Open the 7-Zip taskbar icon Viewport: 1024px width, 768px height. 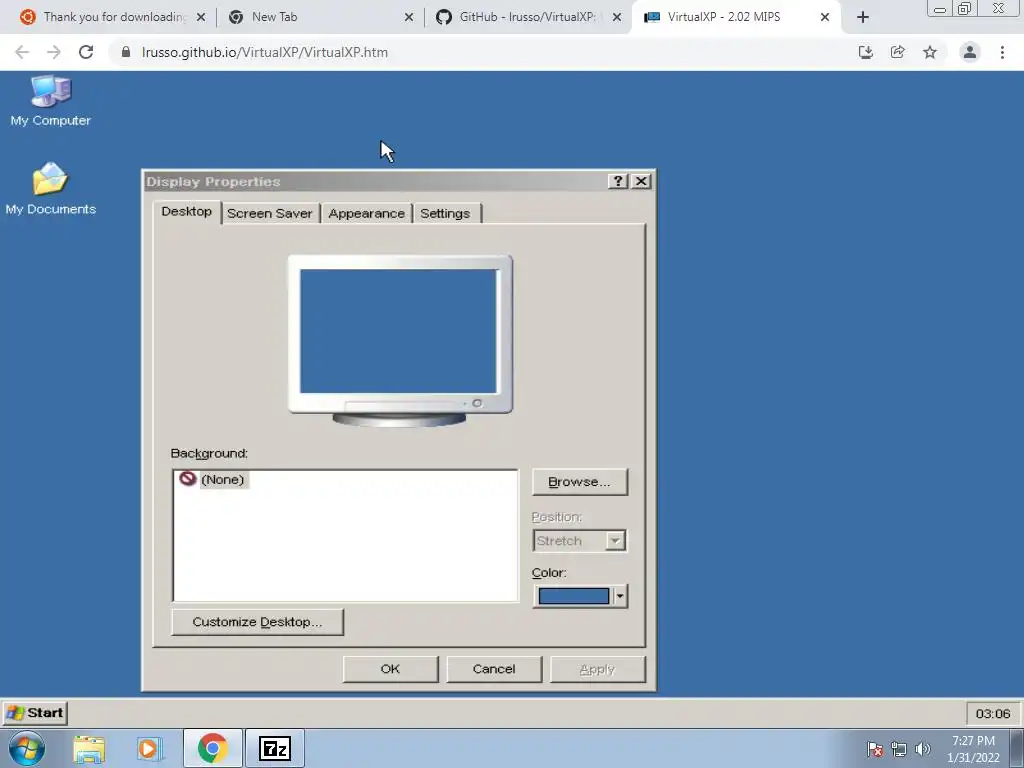pyautogui.click(x=274, y=748)
